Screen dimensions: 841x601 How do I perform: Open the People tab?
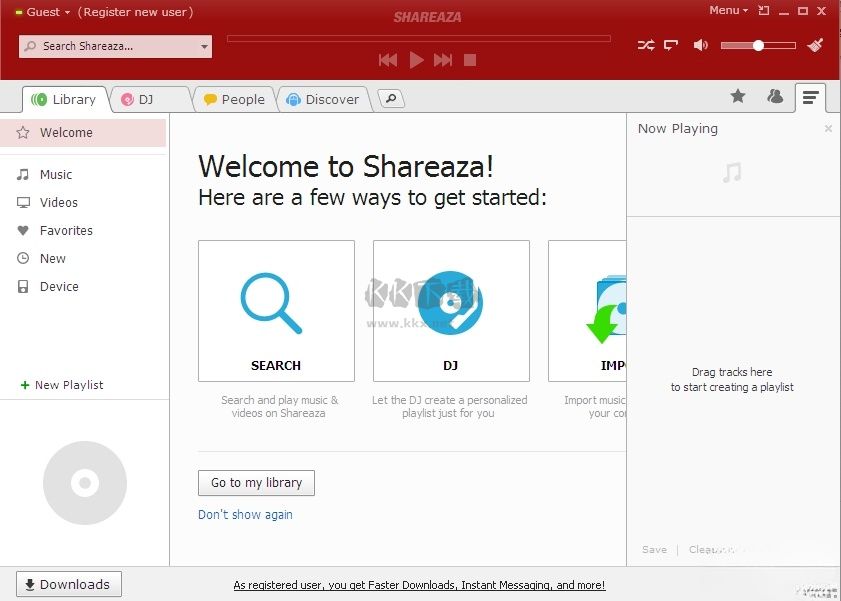(x=234, y=99)
